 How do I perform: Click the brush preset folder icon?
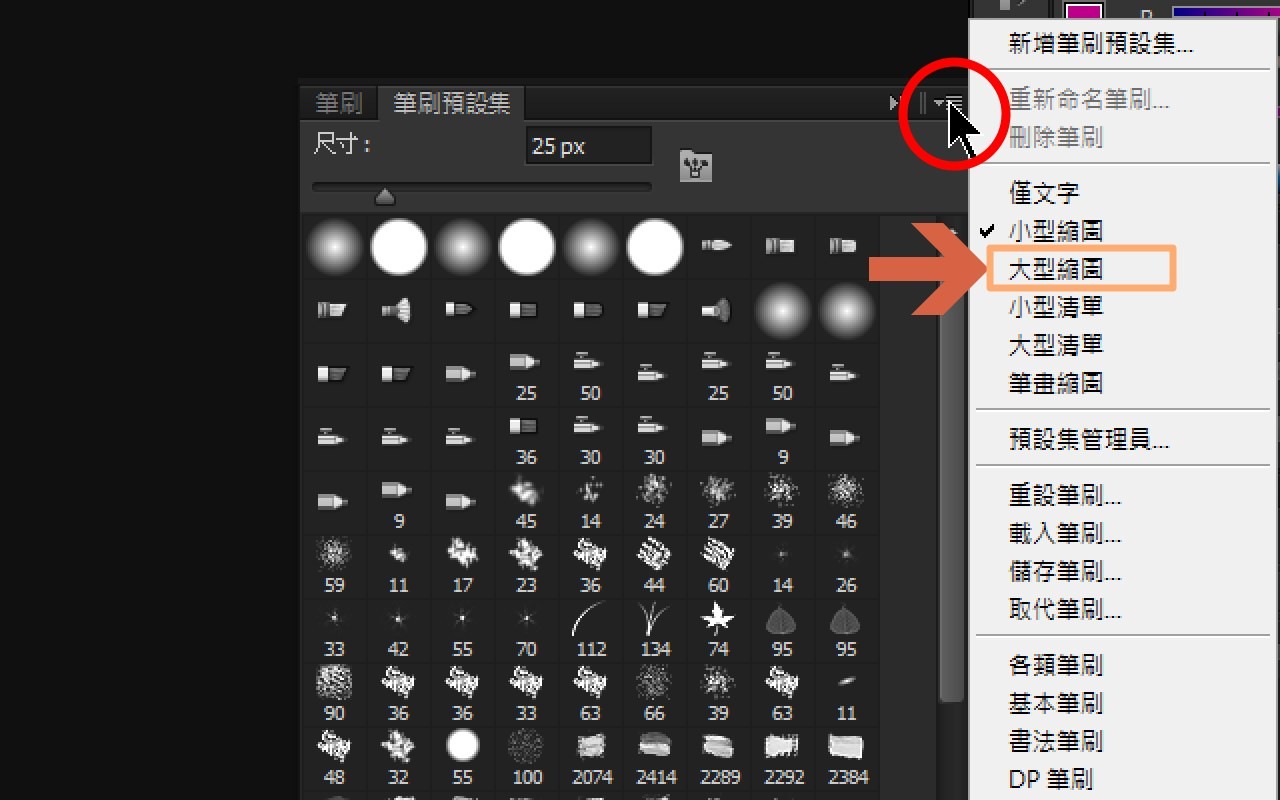coord(695,165)
